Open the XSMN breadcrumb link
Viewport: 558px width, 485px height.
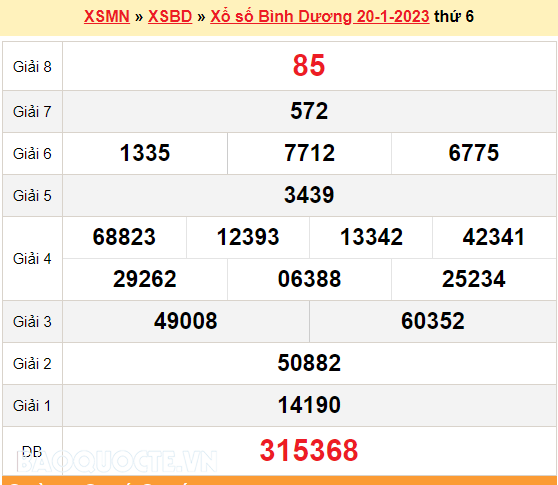click(x=107, y=16)
